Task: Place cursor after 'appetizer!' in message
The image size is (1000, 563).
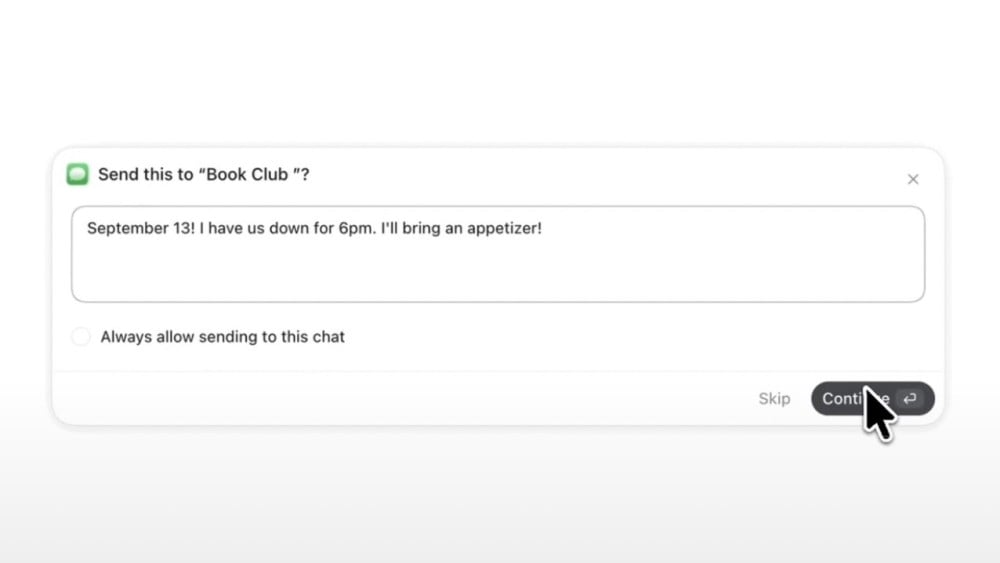Action: click(x=543, y=228)
